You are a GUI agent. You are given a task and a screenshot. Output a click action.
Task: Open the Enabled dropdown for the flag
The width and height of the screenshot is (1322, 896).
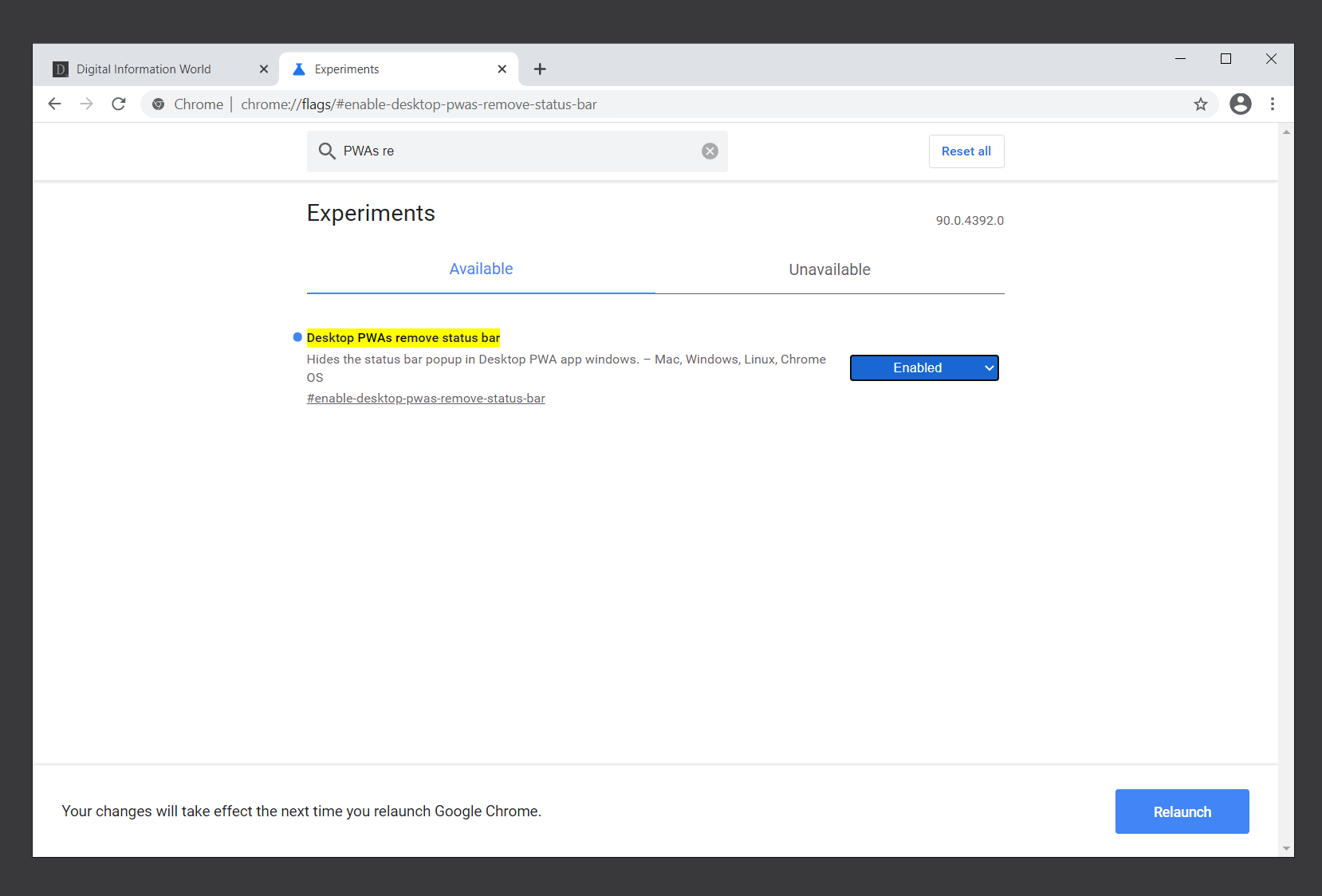[x=923, y=367]
